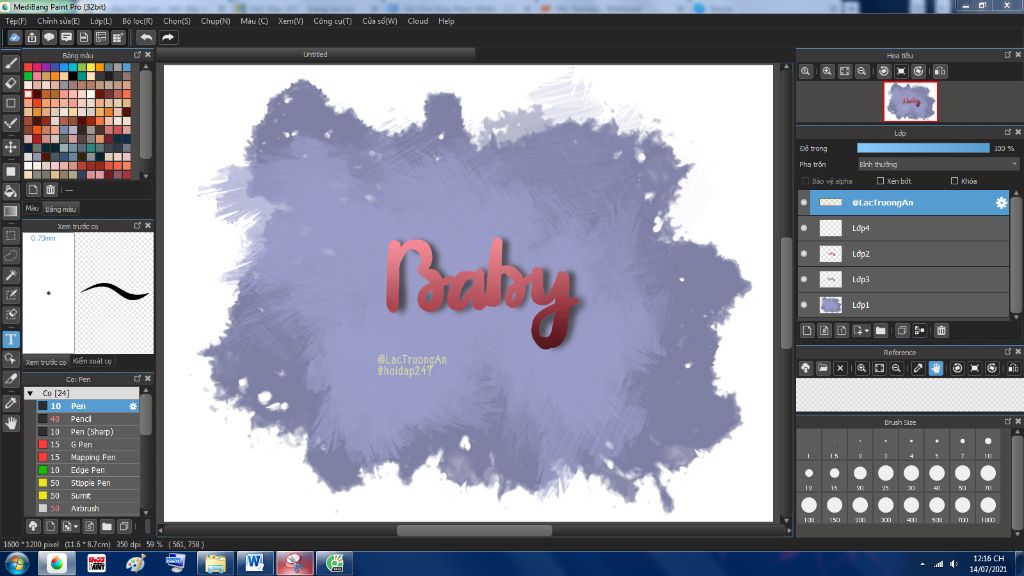Open Microsoft Word from taskbar

point(254,563)
